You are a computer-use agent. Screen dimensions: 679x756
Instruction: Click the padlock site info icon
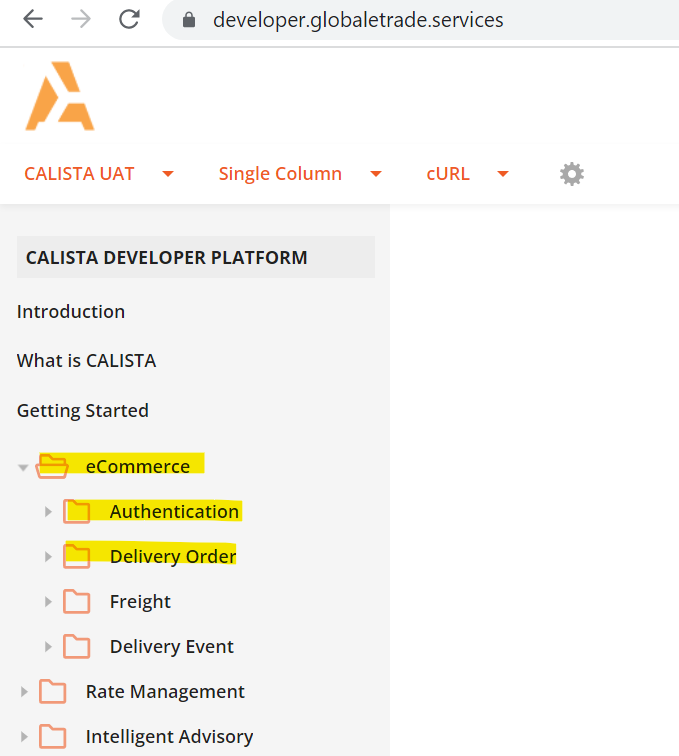click(x=187, y=20)
